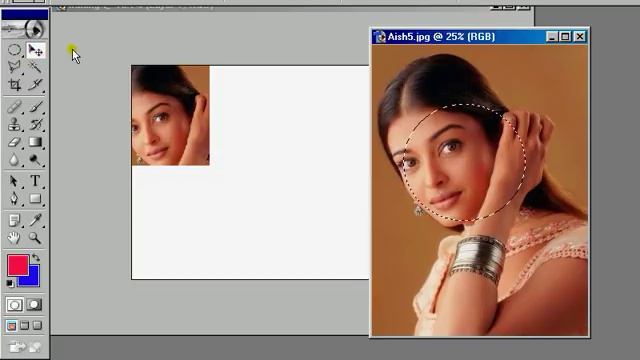Select the Move tool
This screenshot has width=640, height=360.
tap(36, 50)
